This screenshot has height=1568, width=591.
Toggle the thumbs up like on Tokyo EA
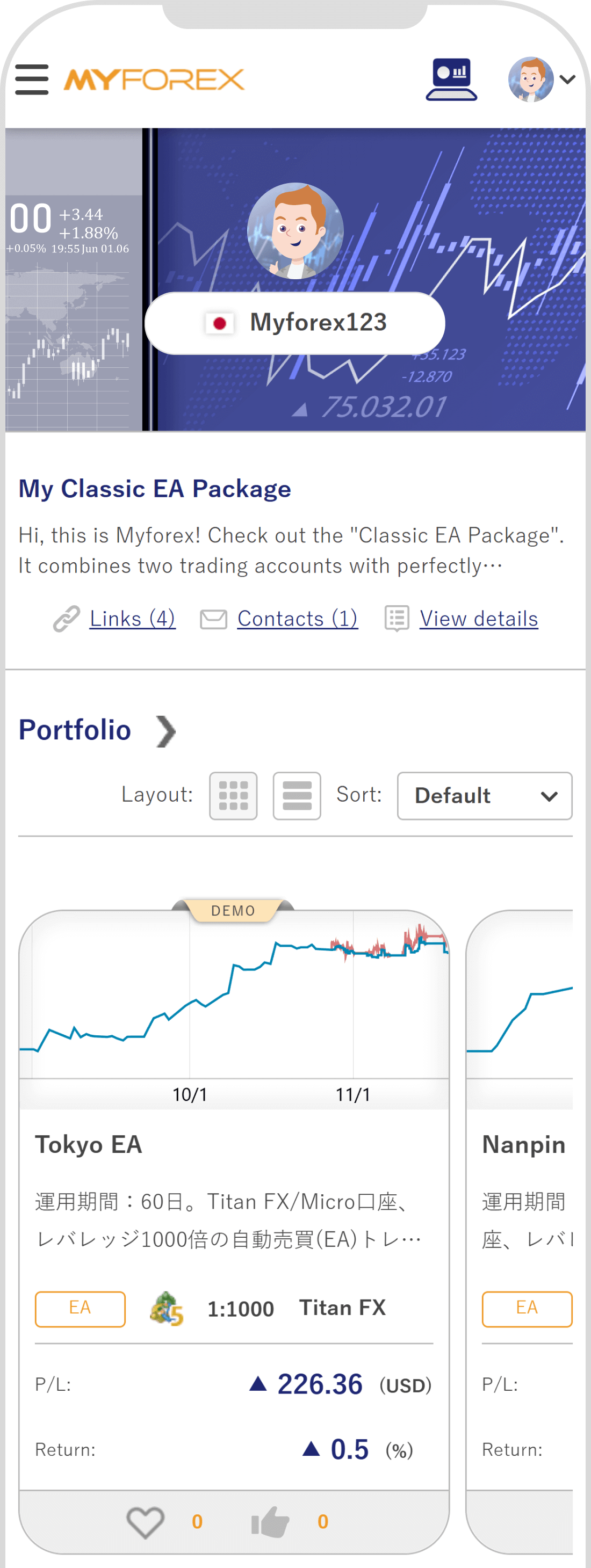[x=269, y=1521]
